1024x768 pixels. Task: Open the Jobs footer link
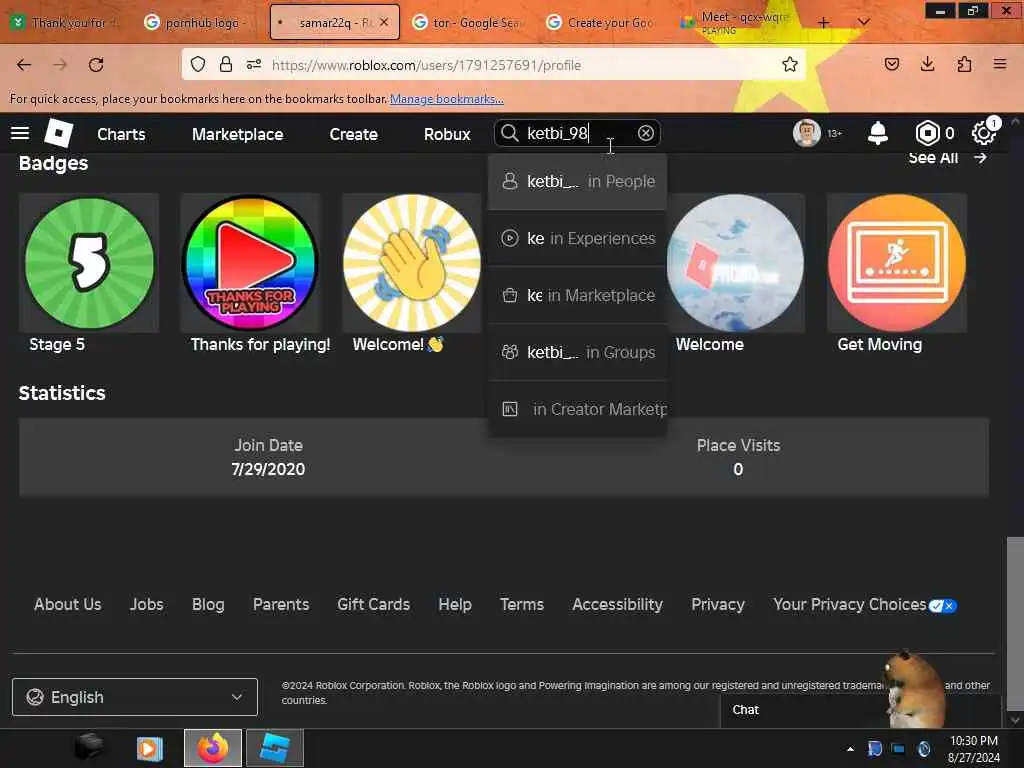click(147, 605)
